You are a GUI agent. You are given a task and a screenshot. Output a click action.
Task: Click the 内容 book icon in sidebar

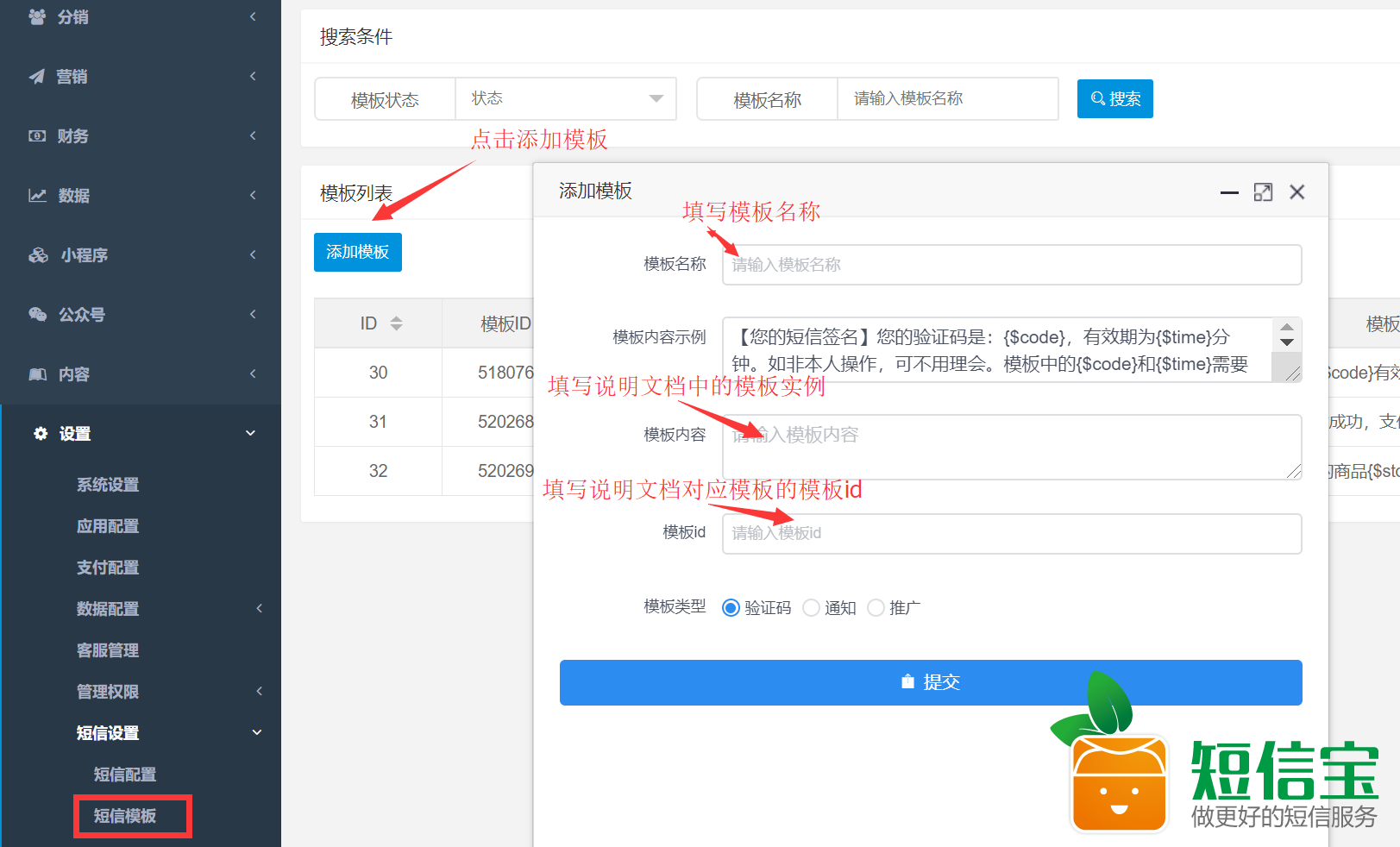pos(37,374)
